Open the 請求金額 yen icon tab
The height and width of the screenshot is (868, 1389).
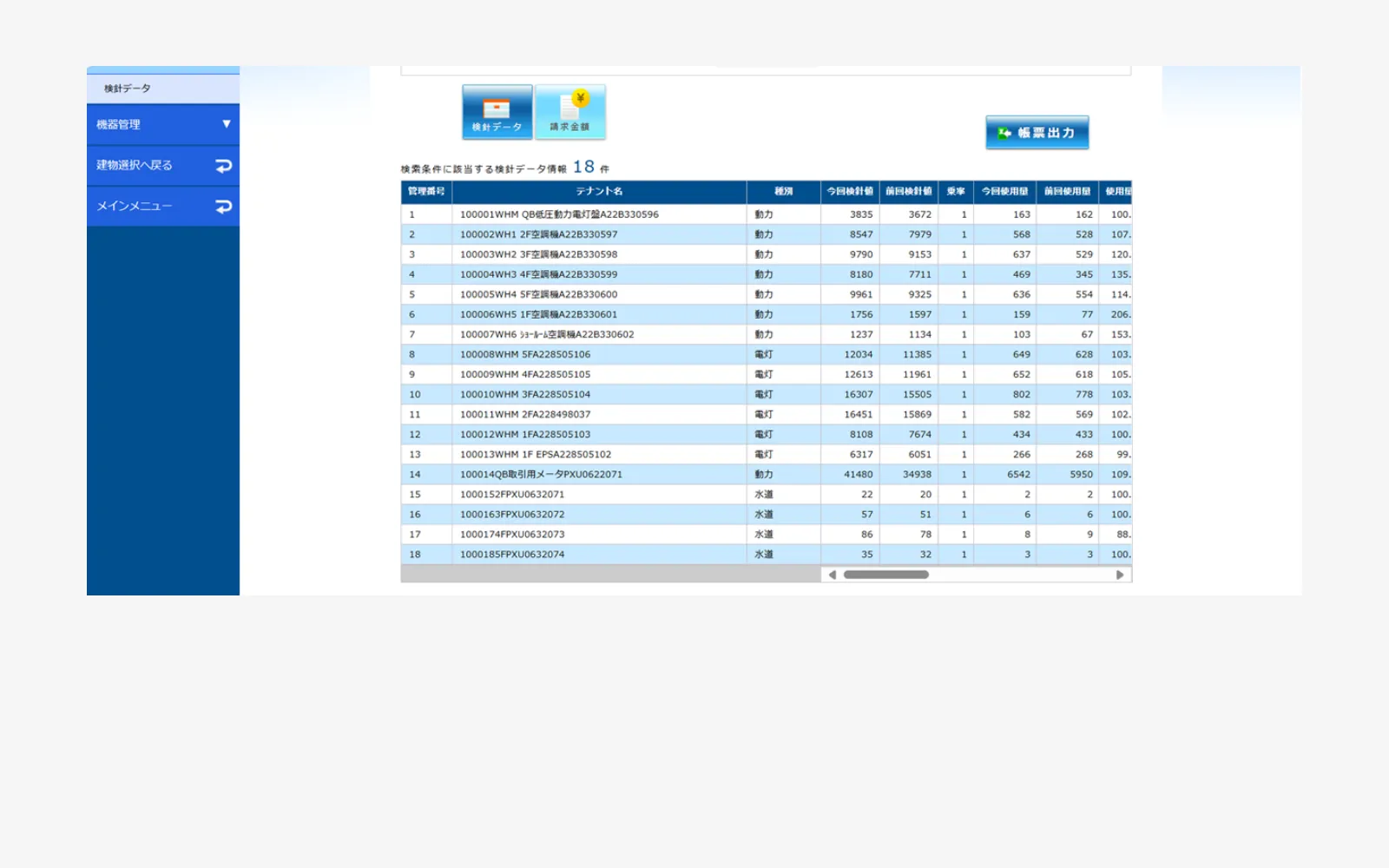(x=569, y=112)
